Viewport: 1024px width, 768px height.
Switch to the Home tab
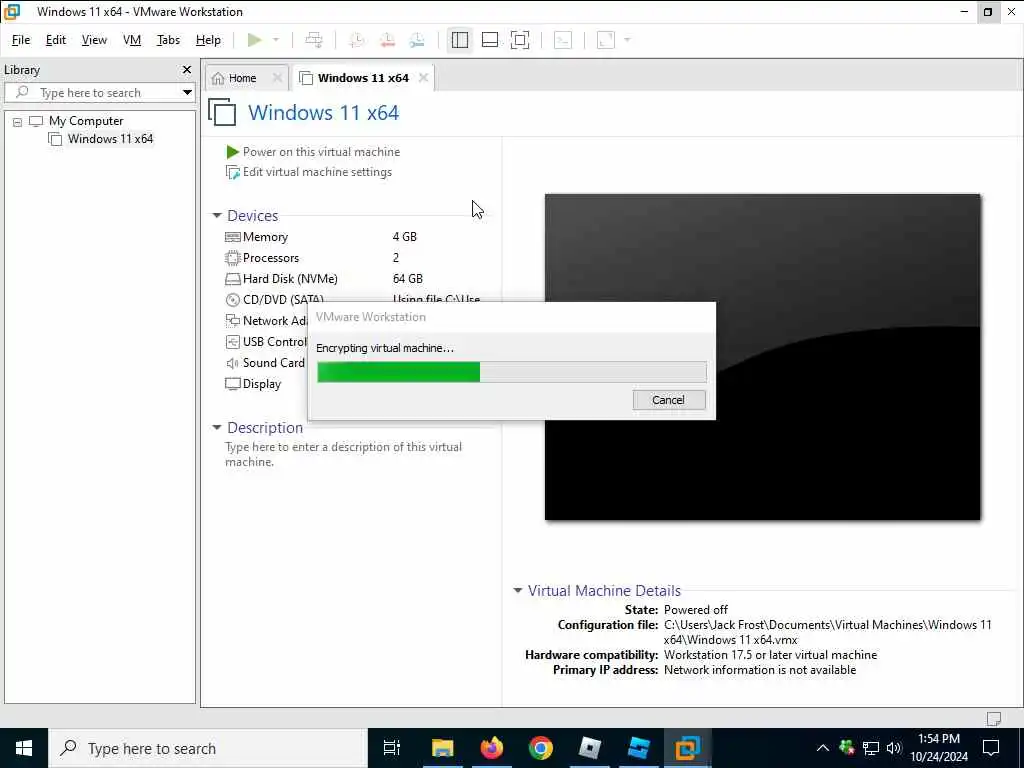[x=242, y=78]
